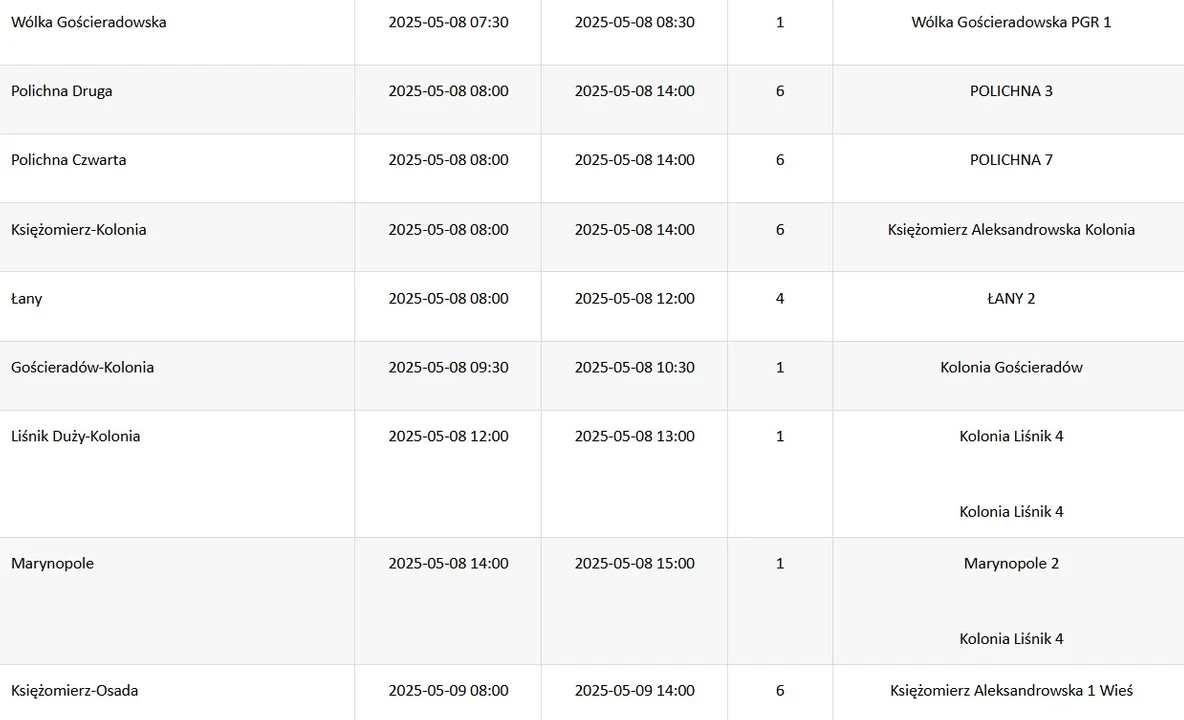
Task: Click the Księżomierz-Kolonia locality name
Action: point(79,229)
